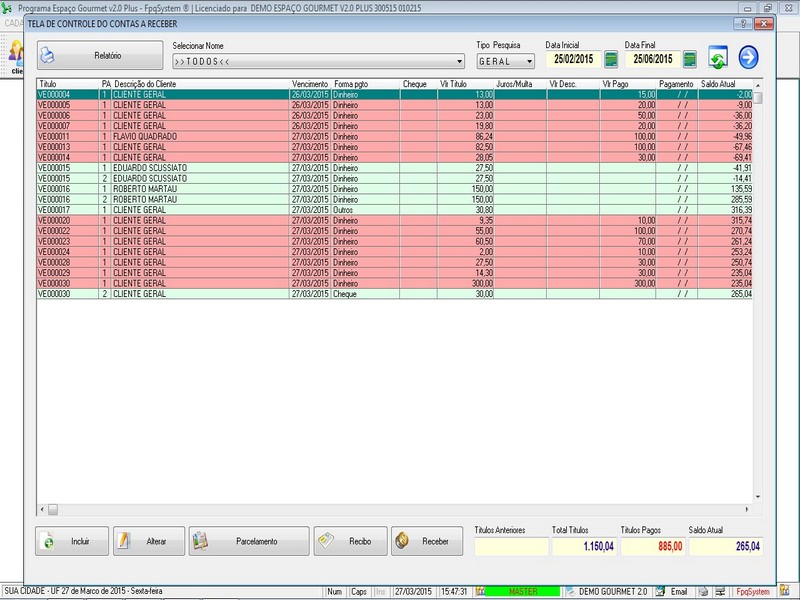Viewport: 800px width, 600px height.
Task: Click FLAVIO QUADRADO client cell
Action: 201,137
